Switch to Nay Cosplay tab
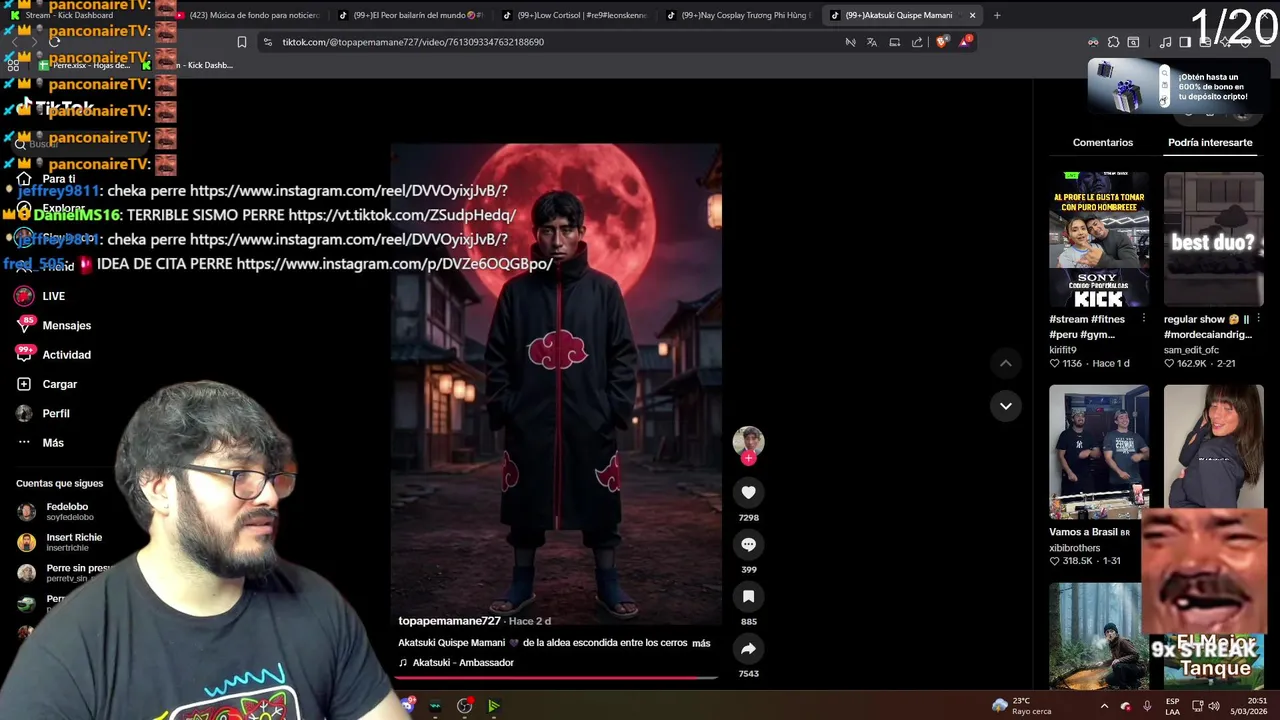 point(738,15)
